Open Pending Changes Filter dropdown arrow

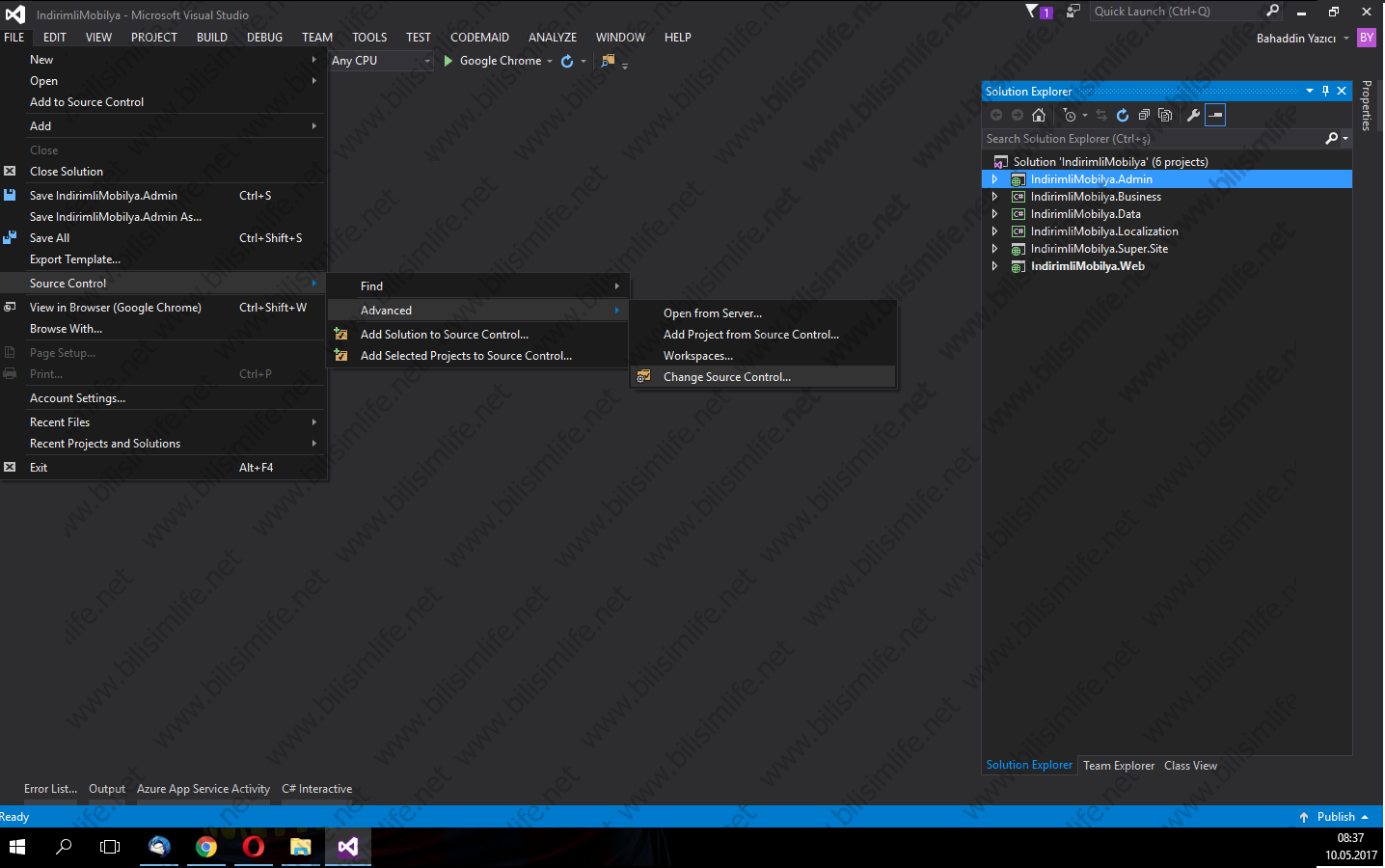(x=1085, y=116)
